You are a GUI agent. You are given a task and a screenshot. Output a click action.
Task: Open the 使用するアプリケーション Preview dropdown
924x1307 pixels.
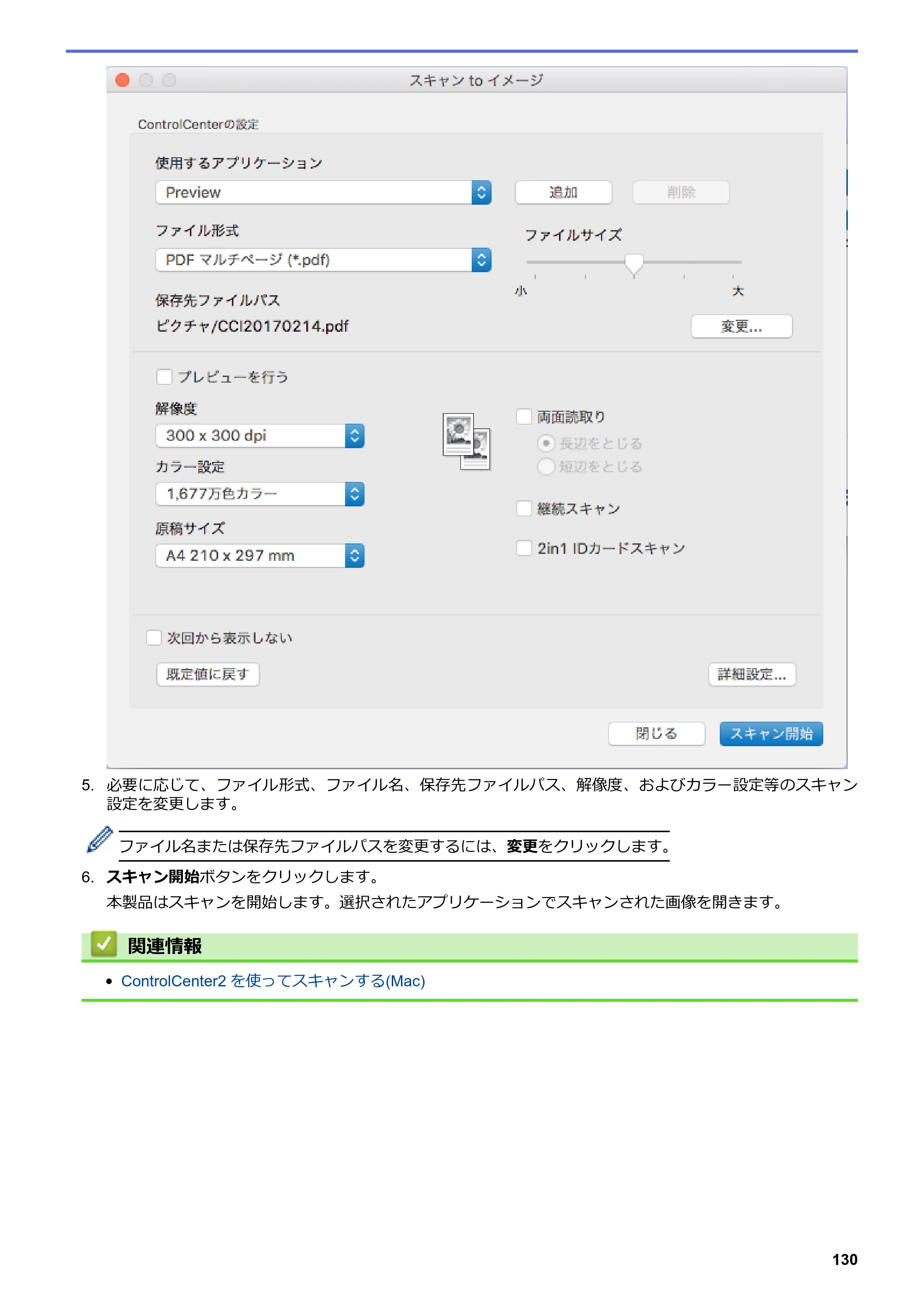pos(323,192)
